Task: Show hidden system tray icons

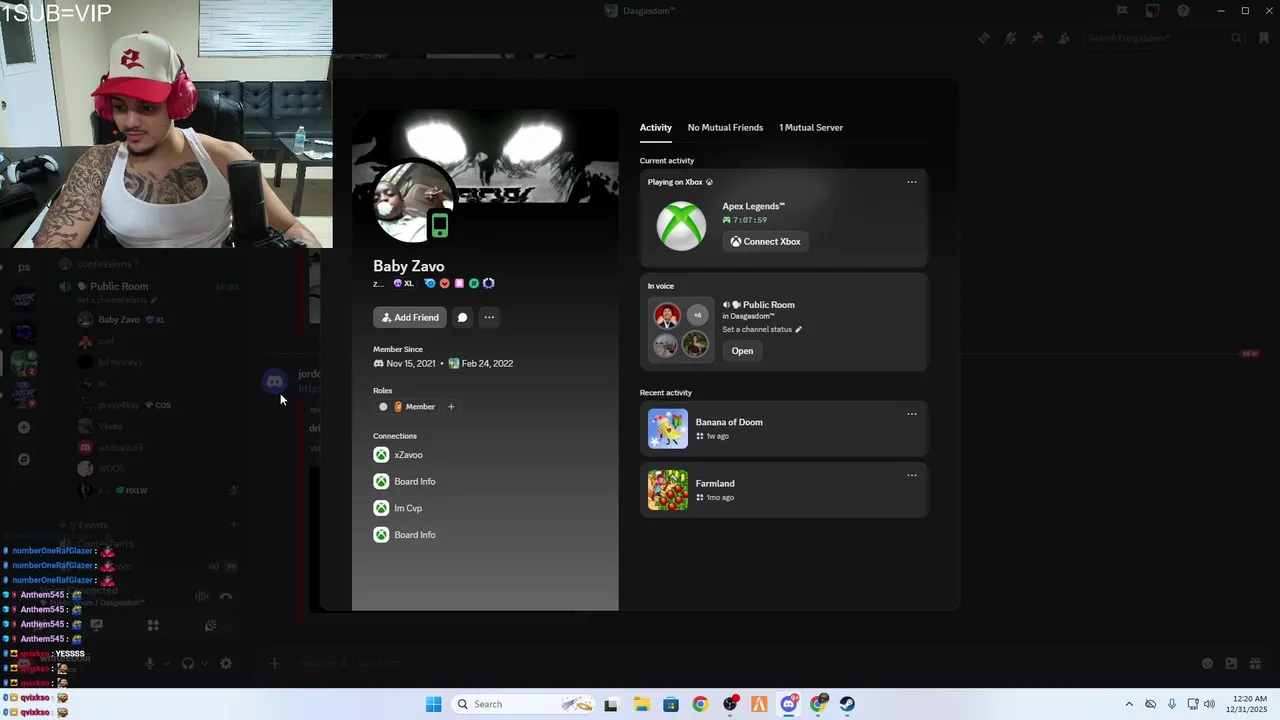Action: point(1129,704)
